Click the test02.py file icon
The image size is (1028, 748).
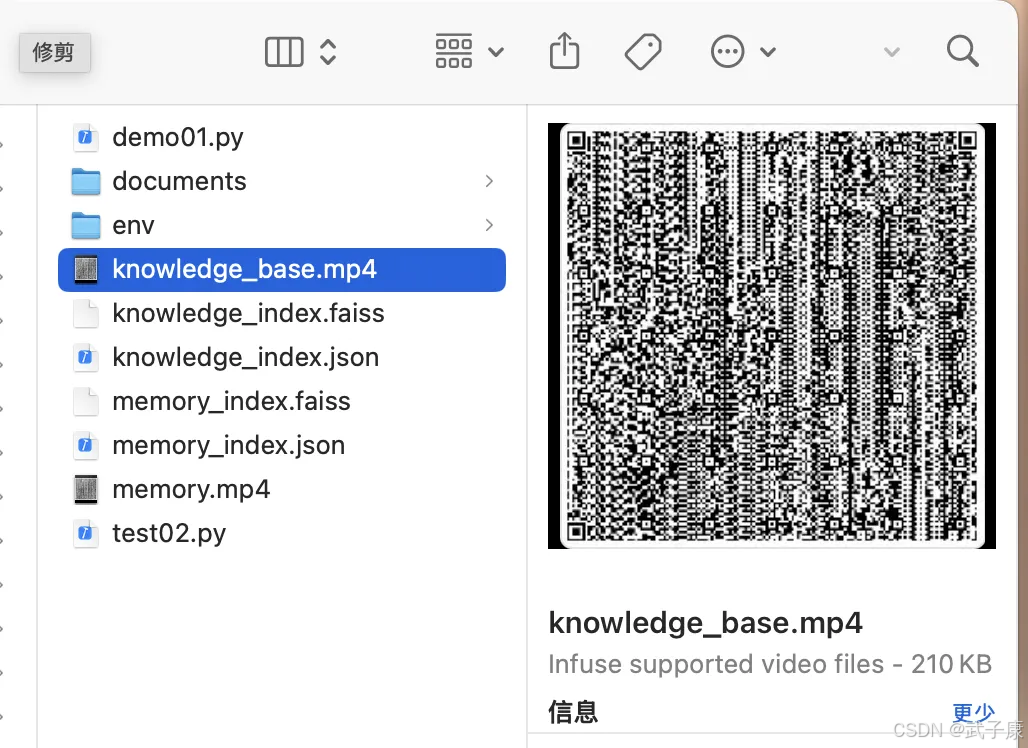[86, 533]
